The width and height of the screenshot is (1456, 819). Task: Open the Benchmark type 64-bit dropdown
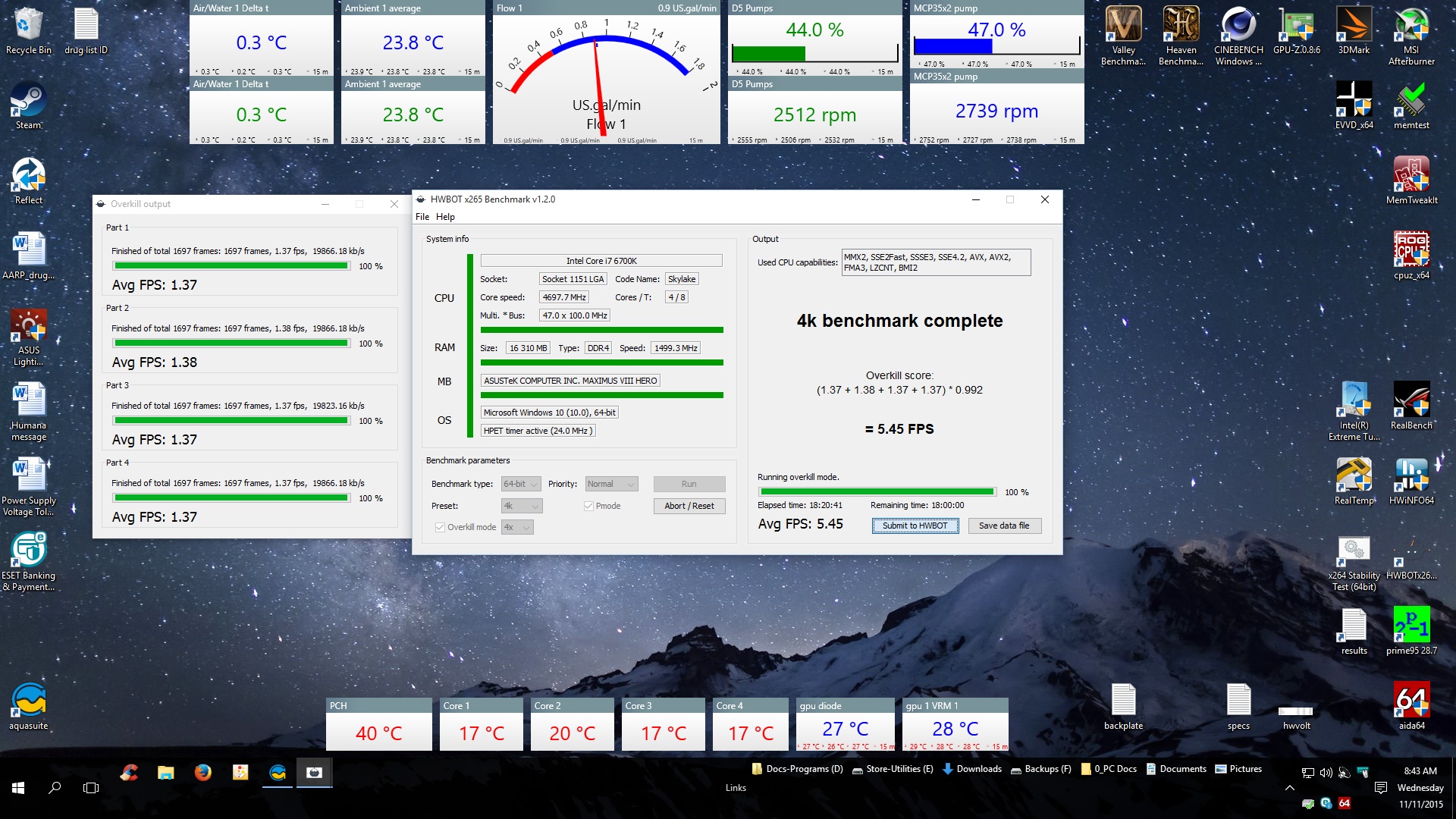tap(521, 484)
